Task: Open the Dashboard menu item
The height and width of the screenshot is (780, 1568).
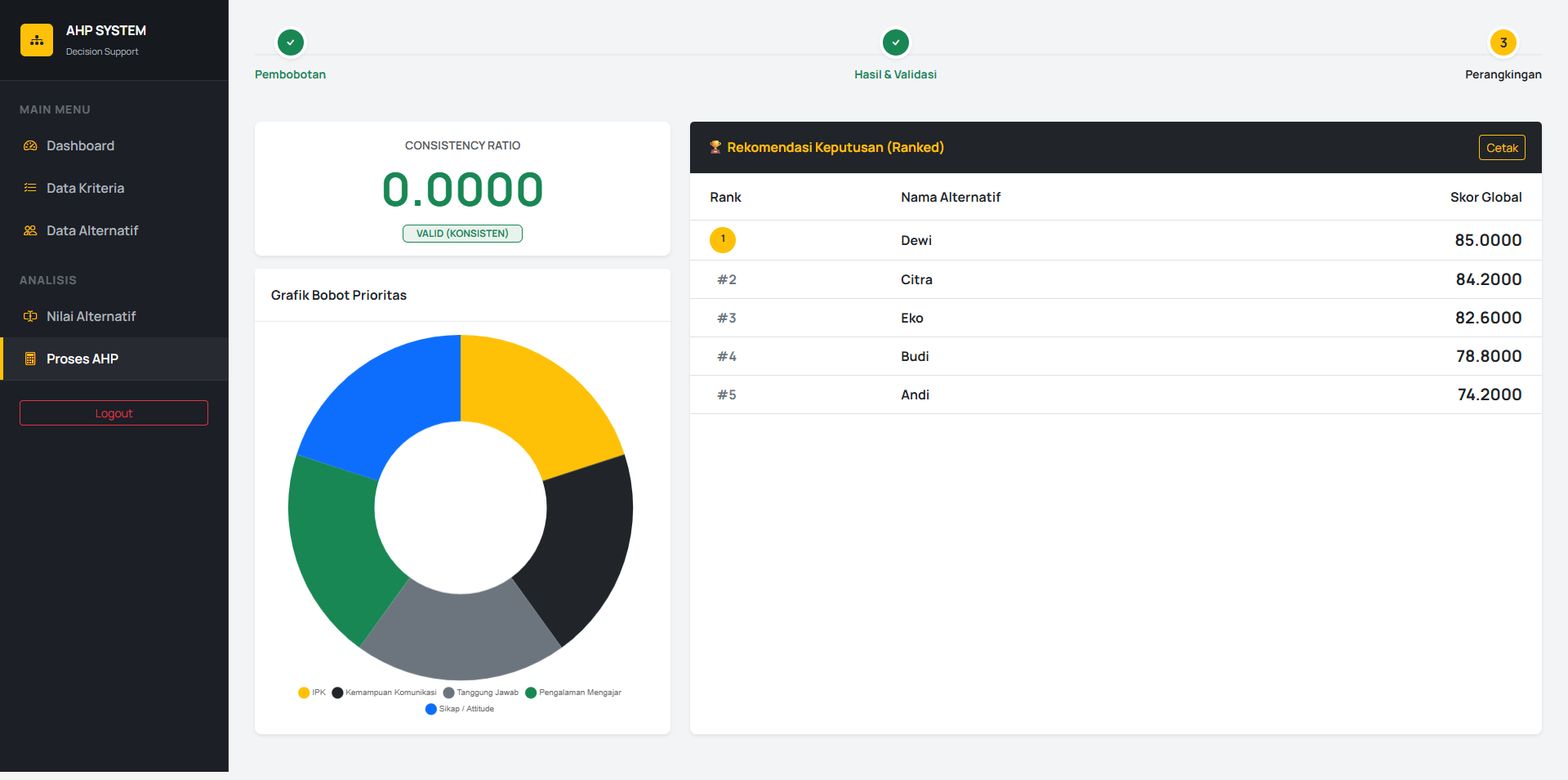Action: pos(80,145)
